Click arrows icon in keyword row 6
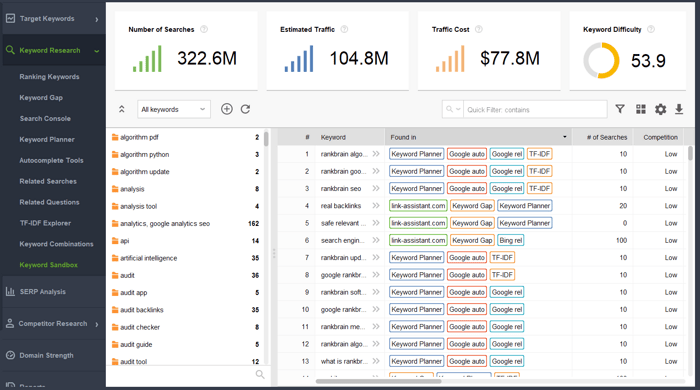Screen dimensions: 700x390 (x=376, y=240)
